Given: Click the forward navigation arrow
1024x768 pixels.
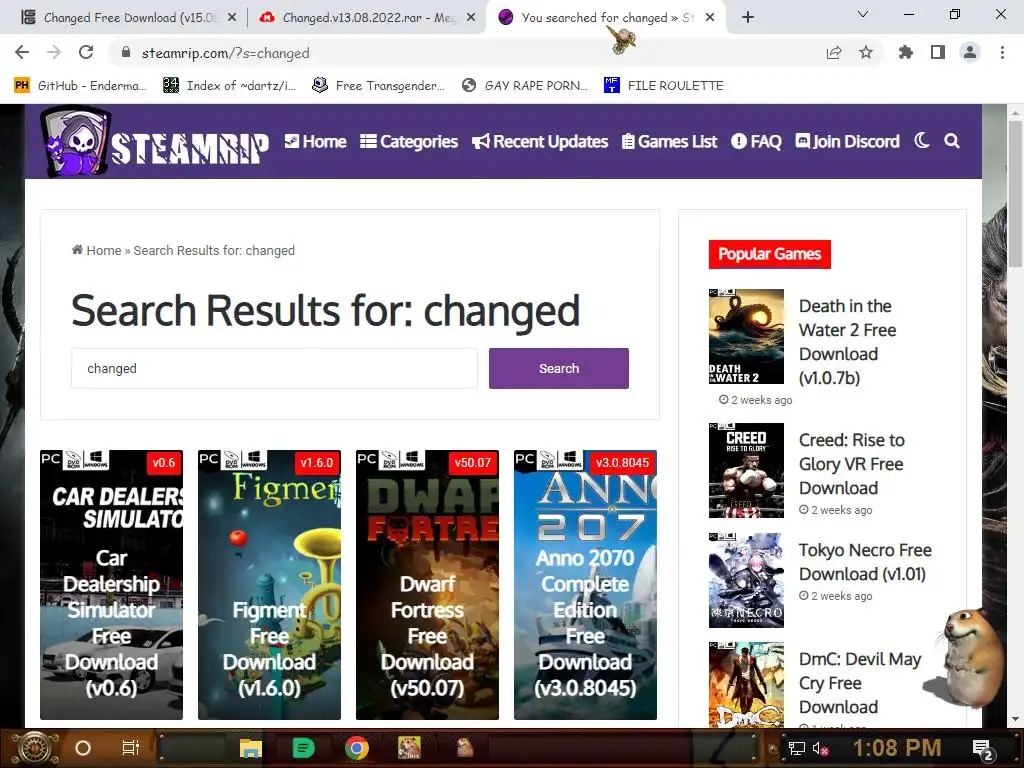Looking at the screenshot, I should tap(54, 53).
